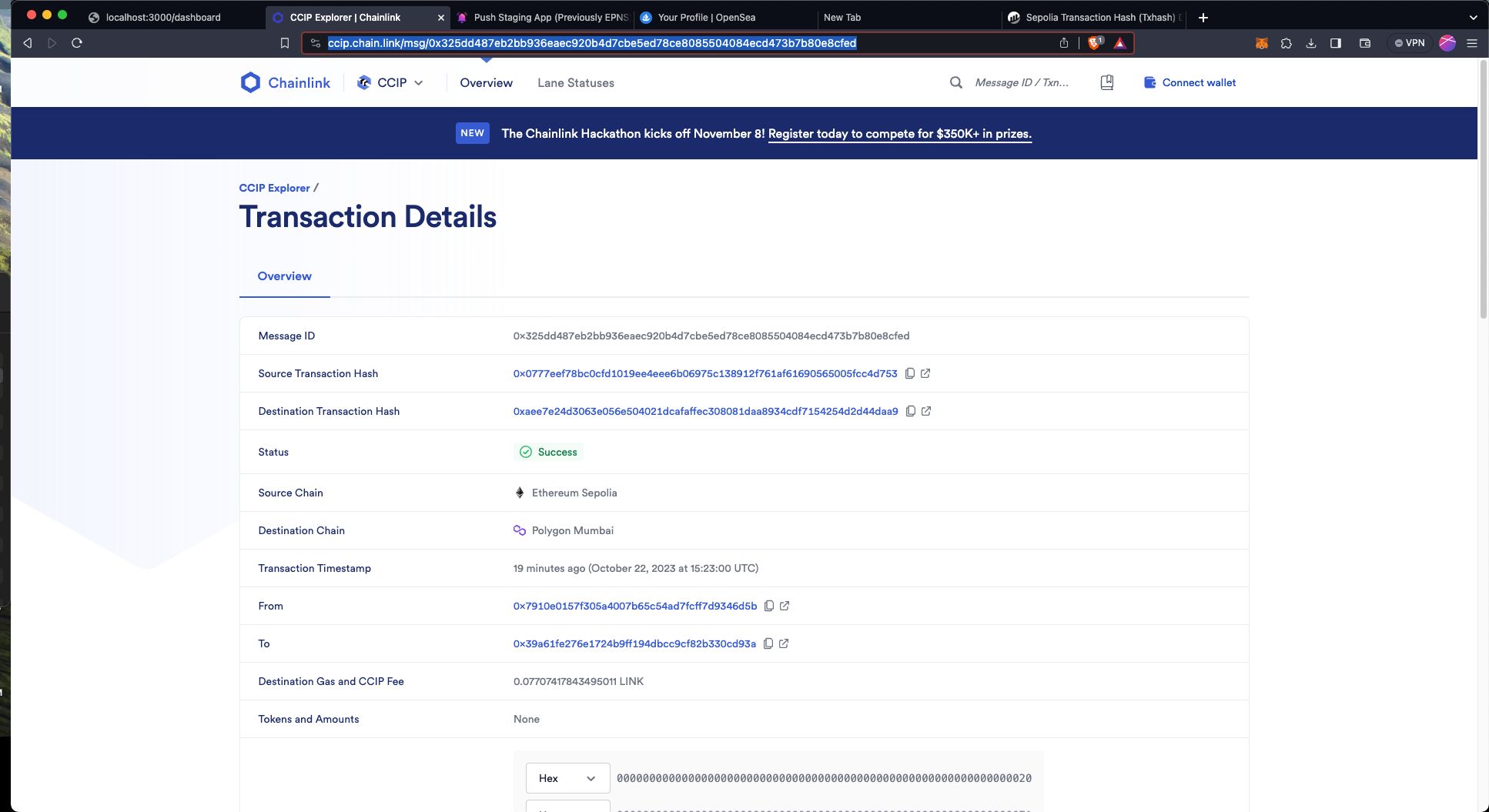Click Connect wallet
Viewport: 1489px width, 812px height.
pos(1190,82)
